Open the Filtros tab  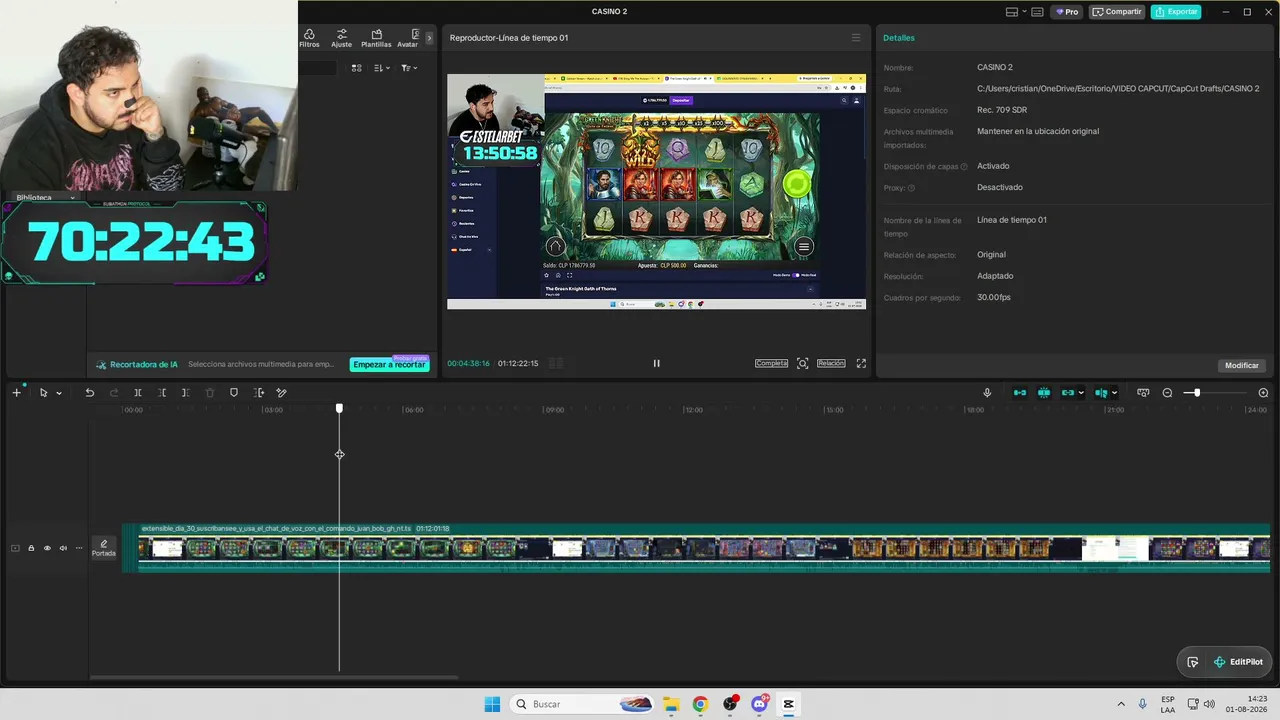[309, 38]
